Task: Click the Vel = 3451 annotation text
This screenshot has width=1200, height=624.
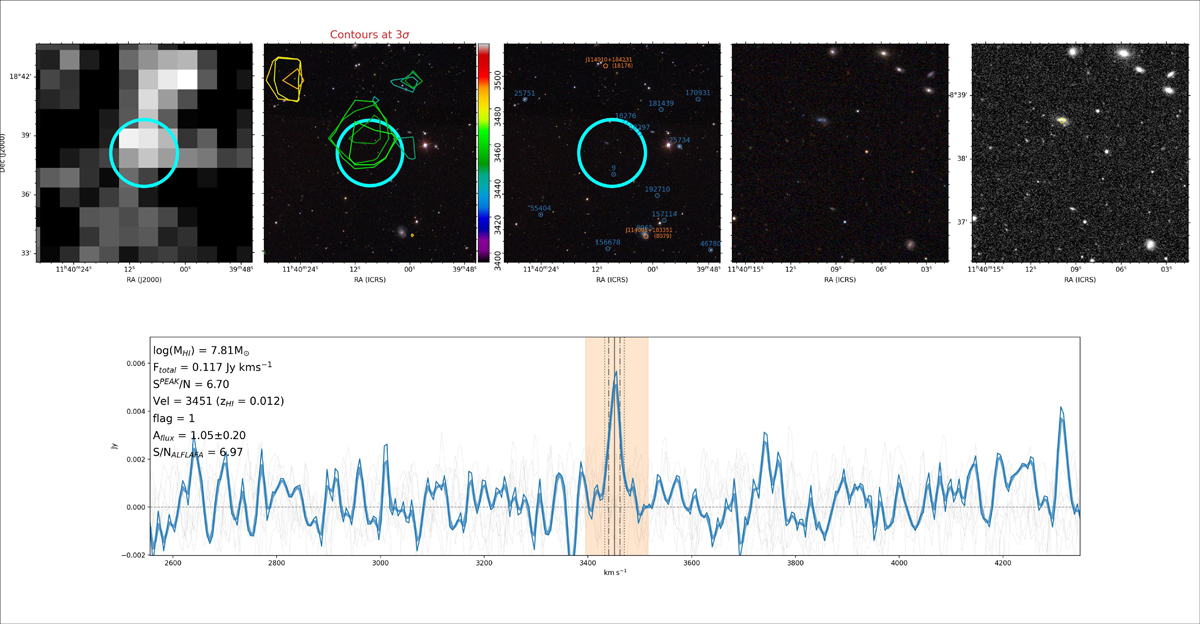Action: click(218, 401)
